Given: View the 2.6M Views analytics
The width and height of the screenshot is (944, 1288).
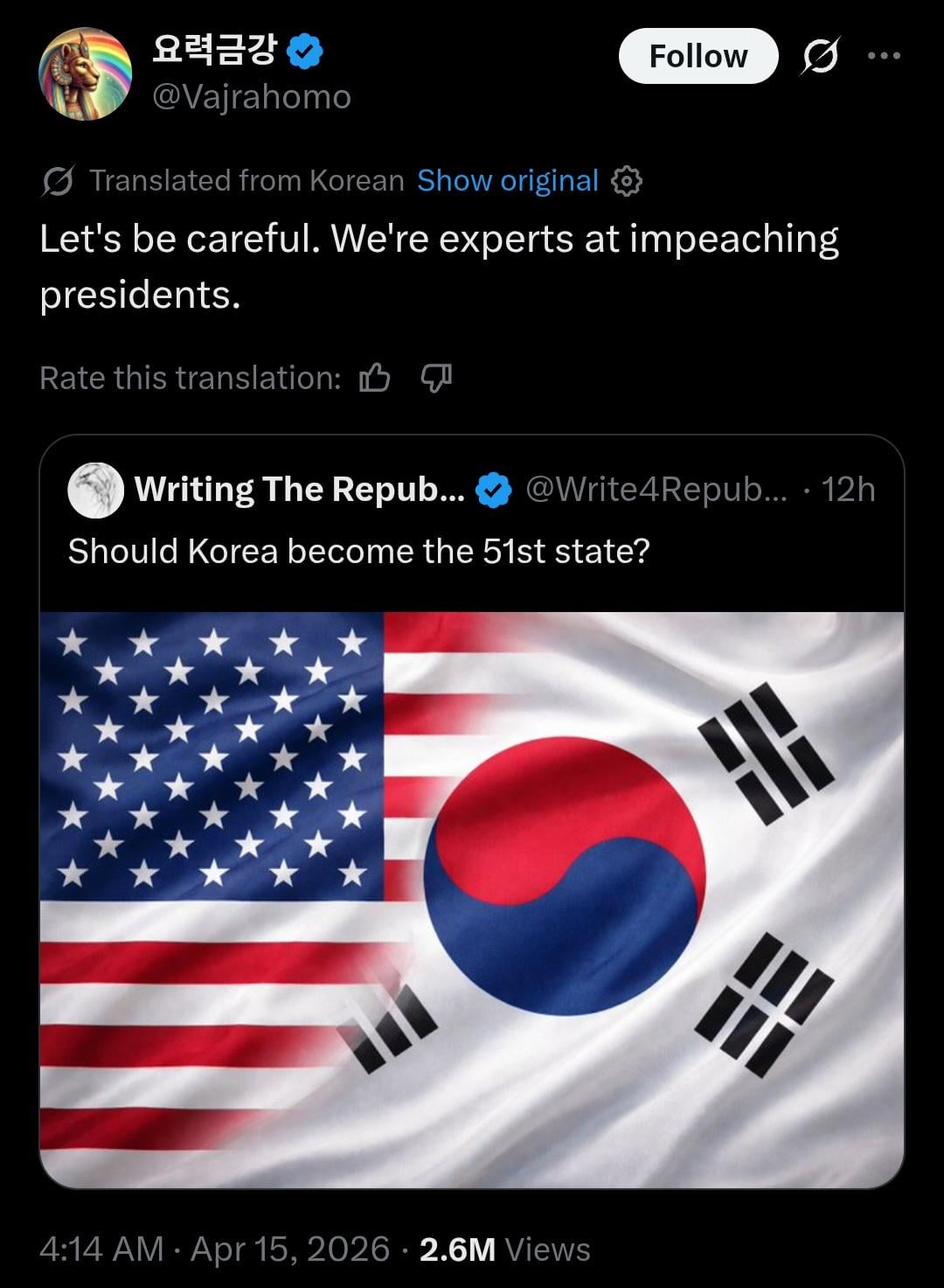Looking at the screenshot, I should click(x=504, y=1250).
